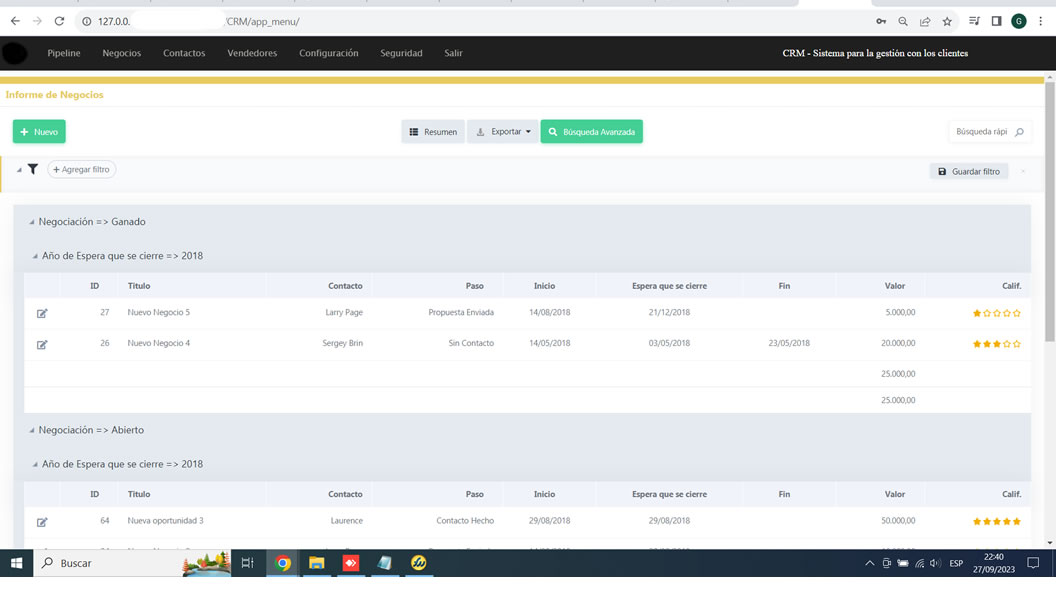Open the notifications center icon
The image size is (1056, 594).
1033,563
